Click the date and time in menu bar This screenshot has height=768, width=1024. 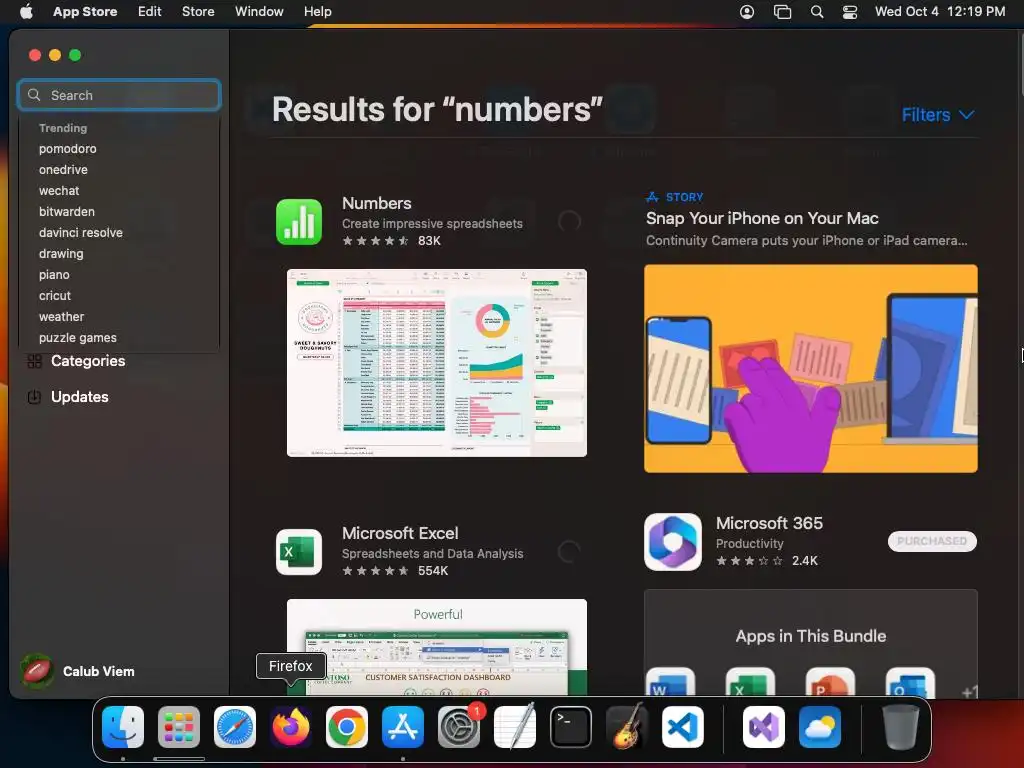940,11
